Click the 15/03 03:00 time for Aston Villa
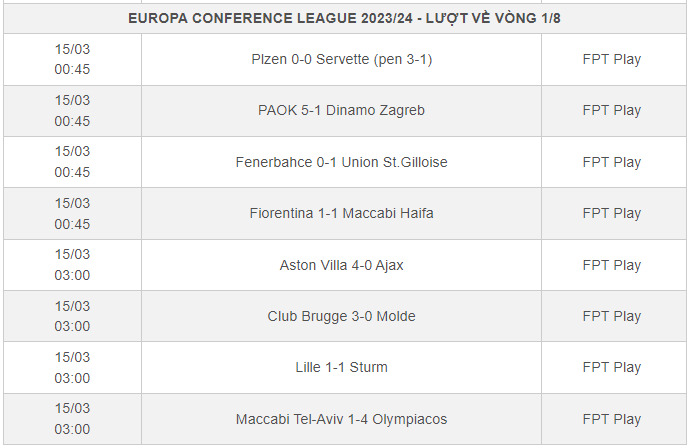This screenshot has width=690, height=448. pos(72,265)
